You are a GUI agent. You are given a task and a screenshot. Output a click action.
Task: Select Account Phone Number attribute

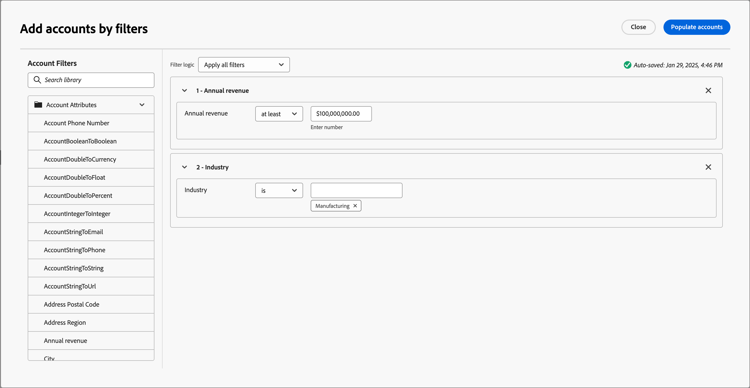(91, 123)
